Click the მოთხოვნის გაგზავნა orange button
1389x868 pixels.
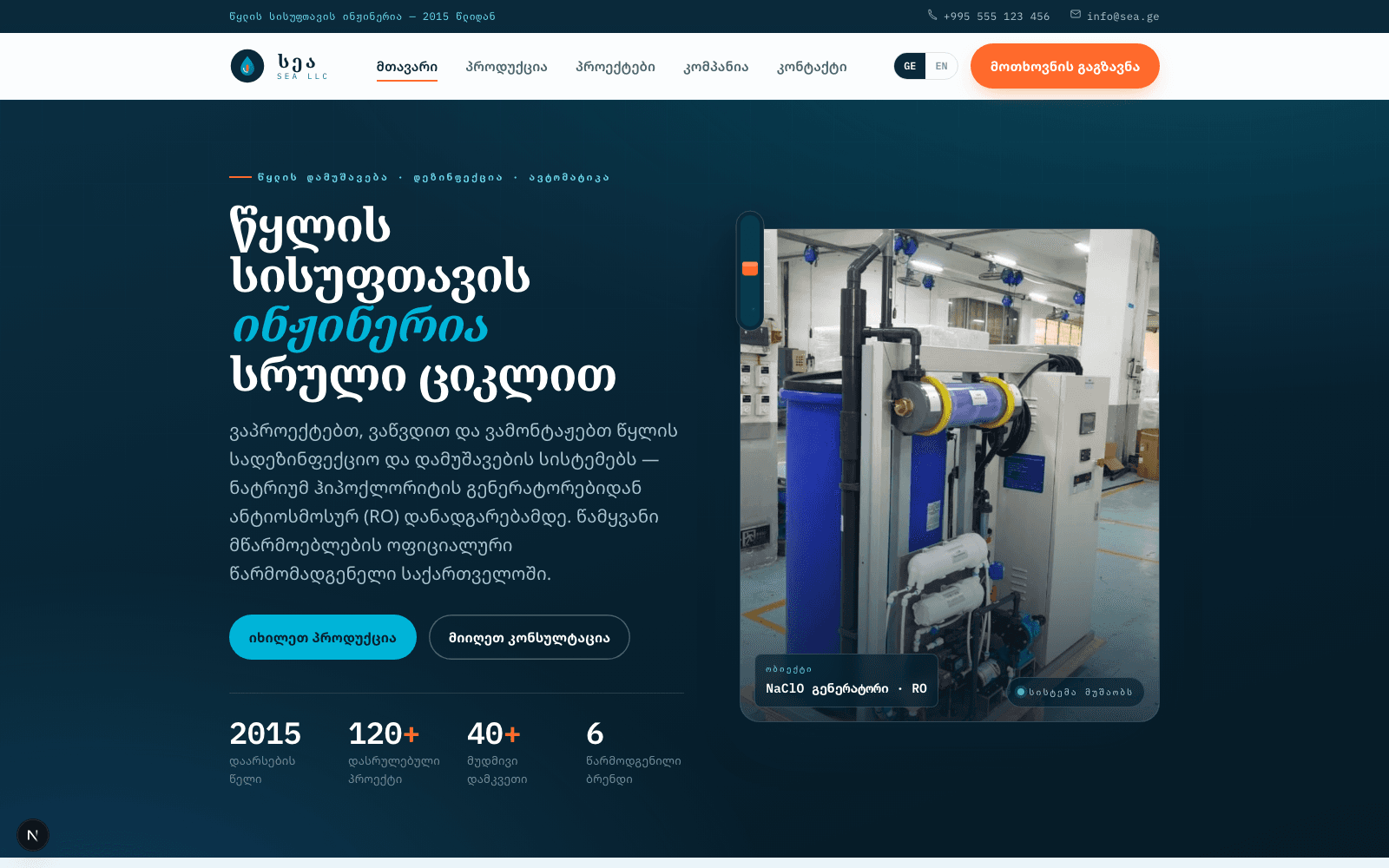pyautogui.click(x=1065, y=66)
